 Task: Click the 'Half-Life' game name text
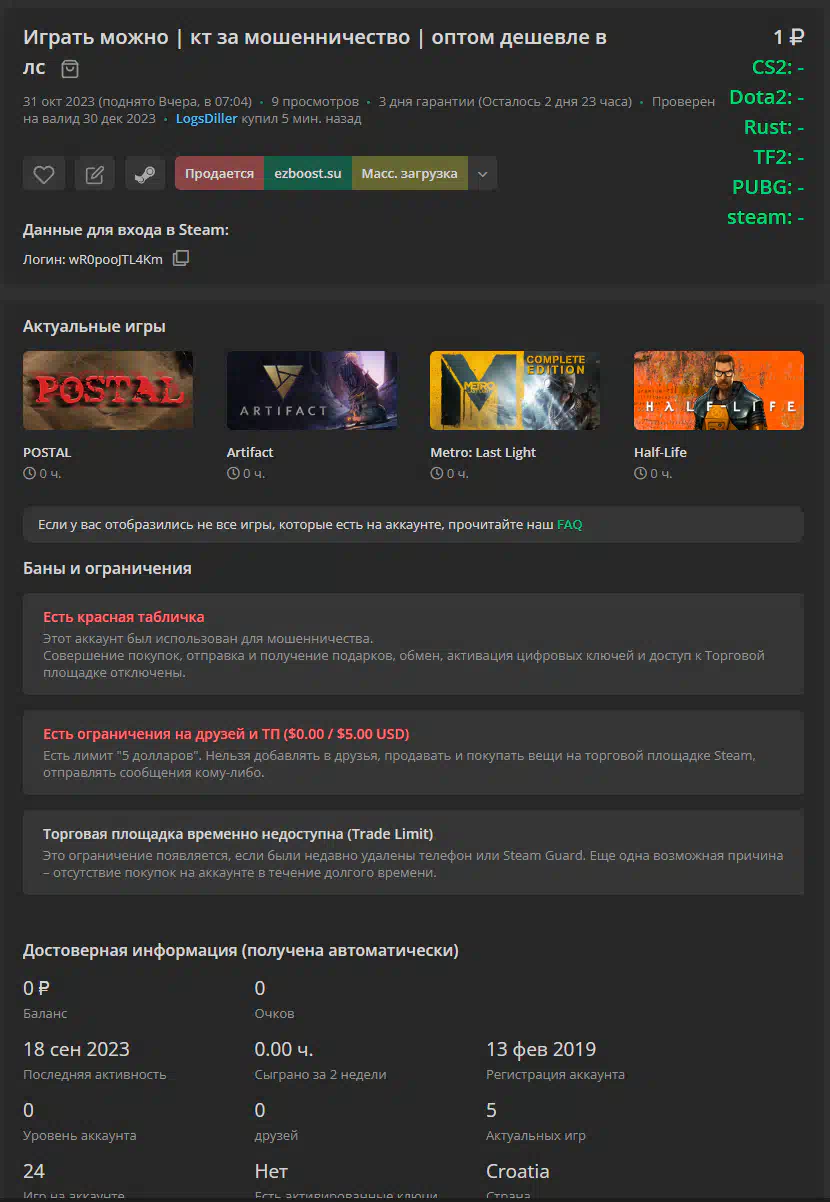(x=660, y=453)
